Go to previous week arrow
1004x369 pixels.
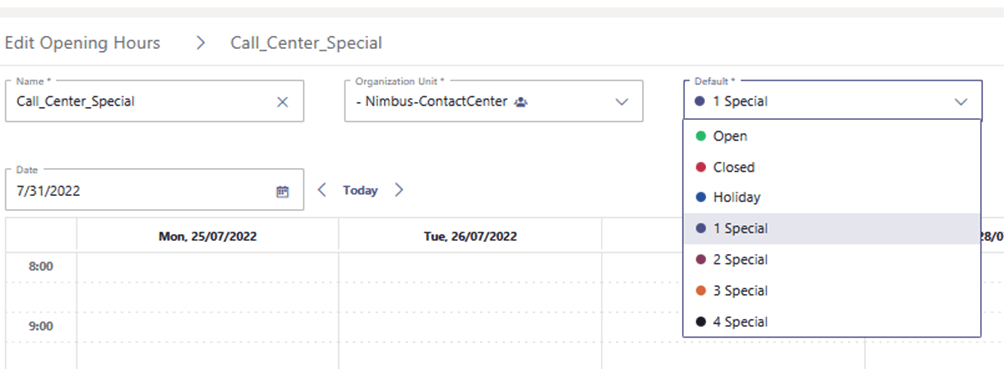click(x=321, y=190)
